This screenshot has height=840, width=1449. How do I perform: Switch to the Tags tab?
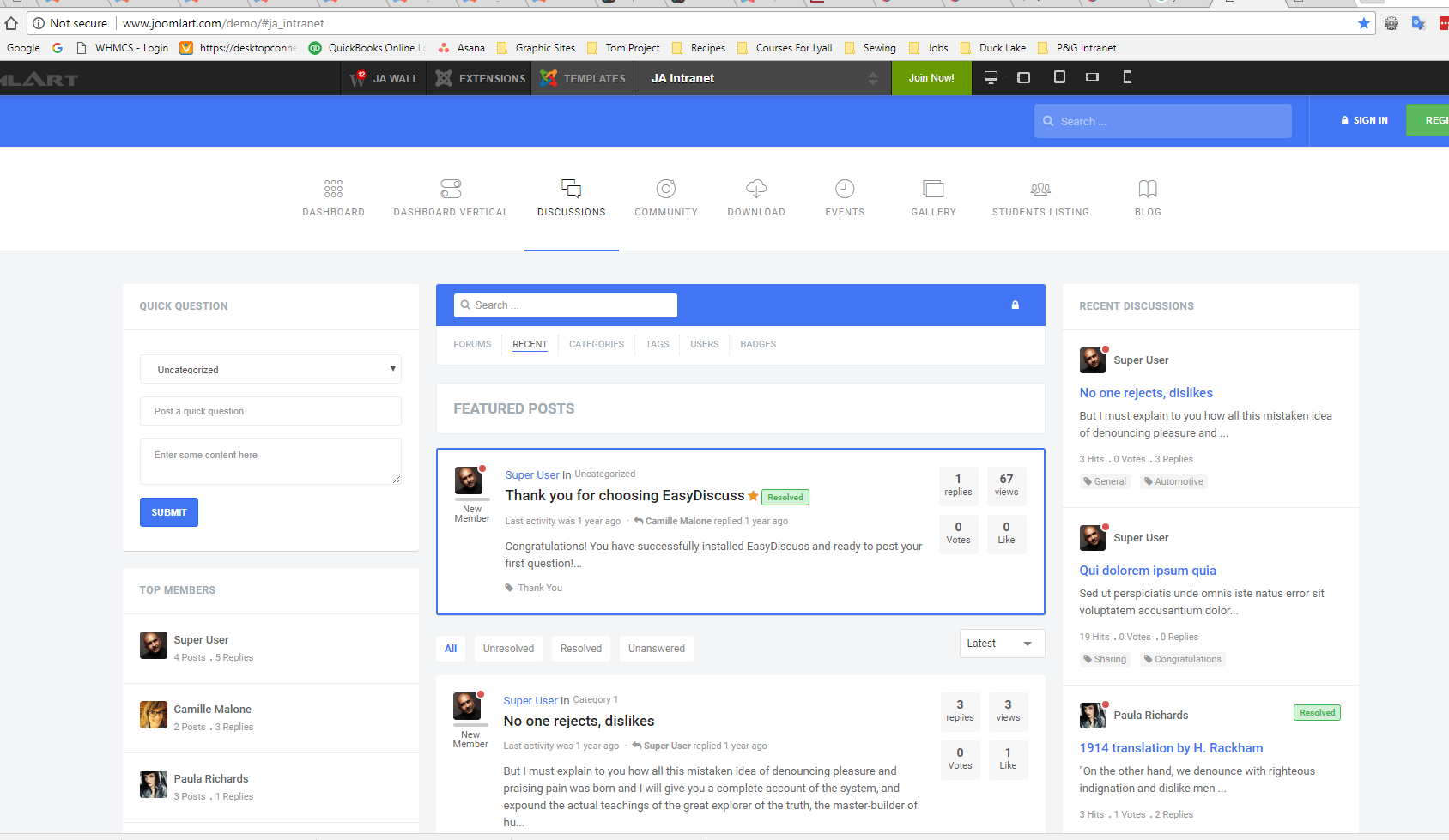point(657,344)
